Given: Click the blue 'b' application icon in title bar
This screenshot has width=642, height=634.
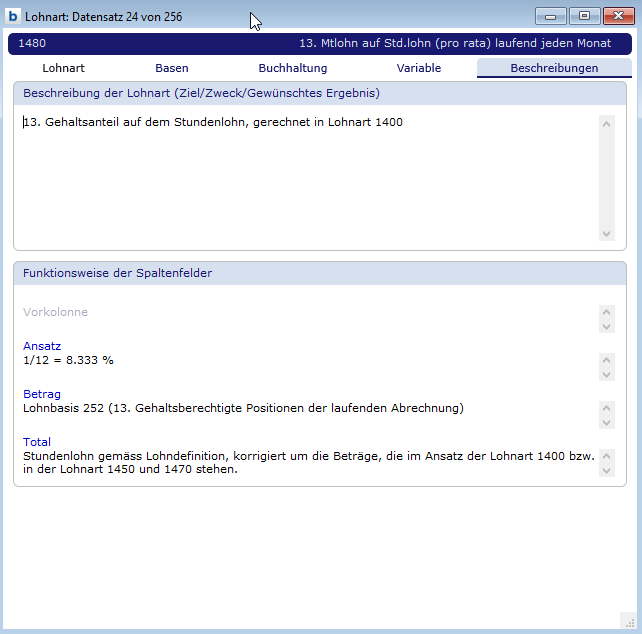Looking at the screenshot, I should [14, 17].
